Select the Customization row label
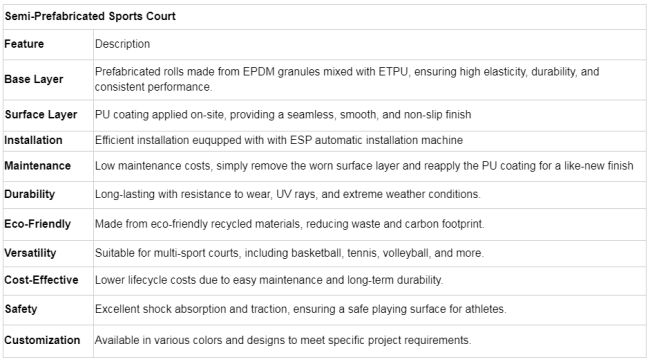 click(42, 340)
